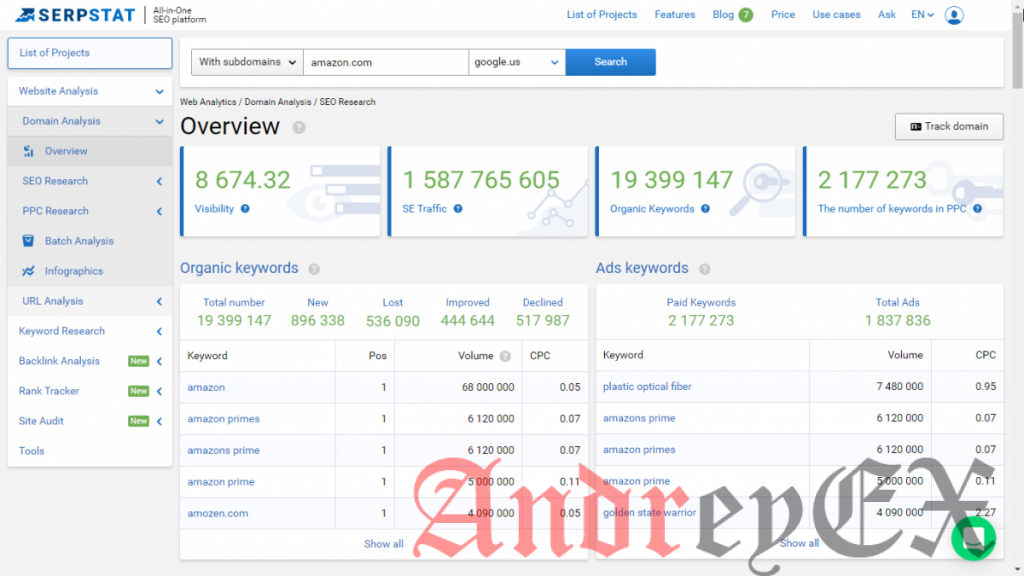Open the Features menu item

(x=675, y=14)
